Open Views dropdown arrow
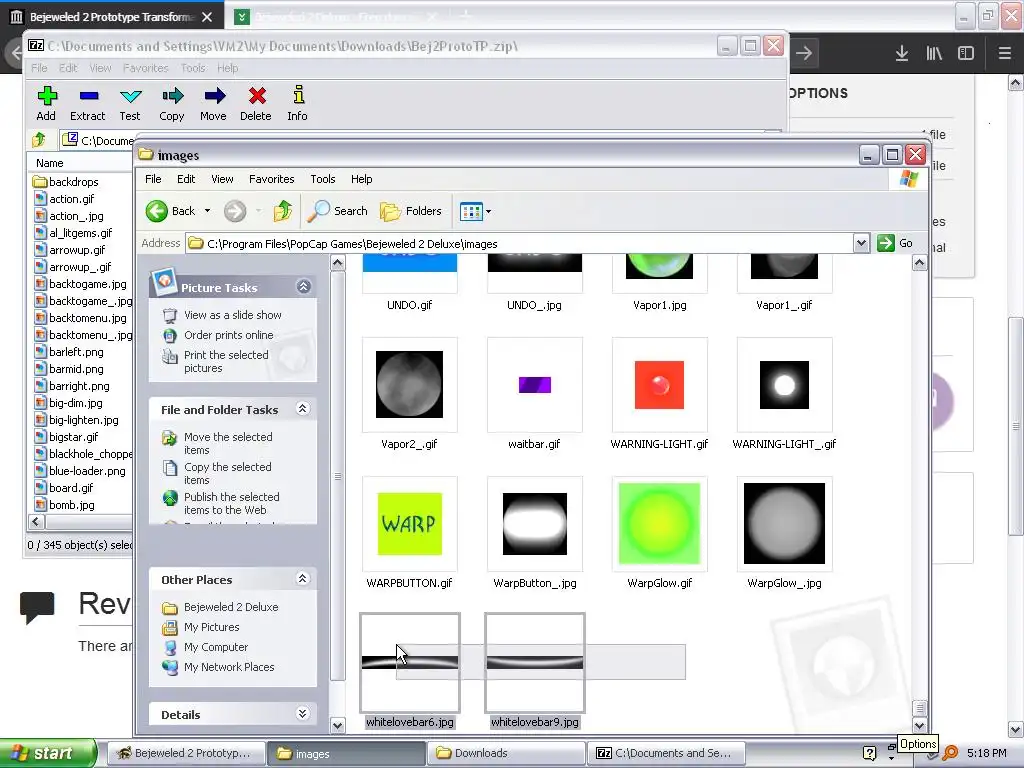 [488, 212]
